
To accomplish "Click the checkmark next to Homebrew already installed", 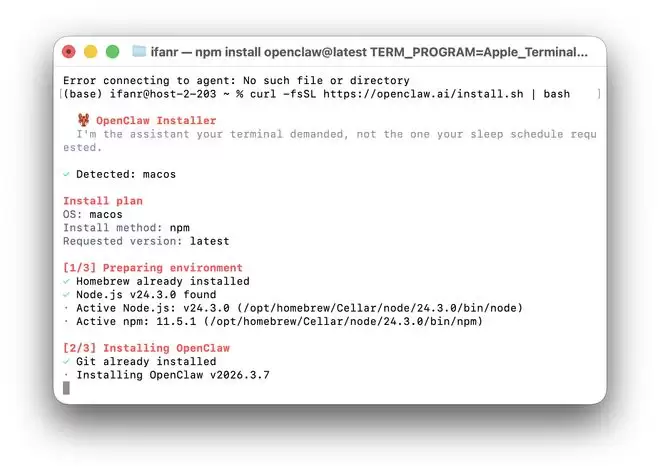I will click(66, 281).
